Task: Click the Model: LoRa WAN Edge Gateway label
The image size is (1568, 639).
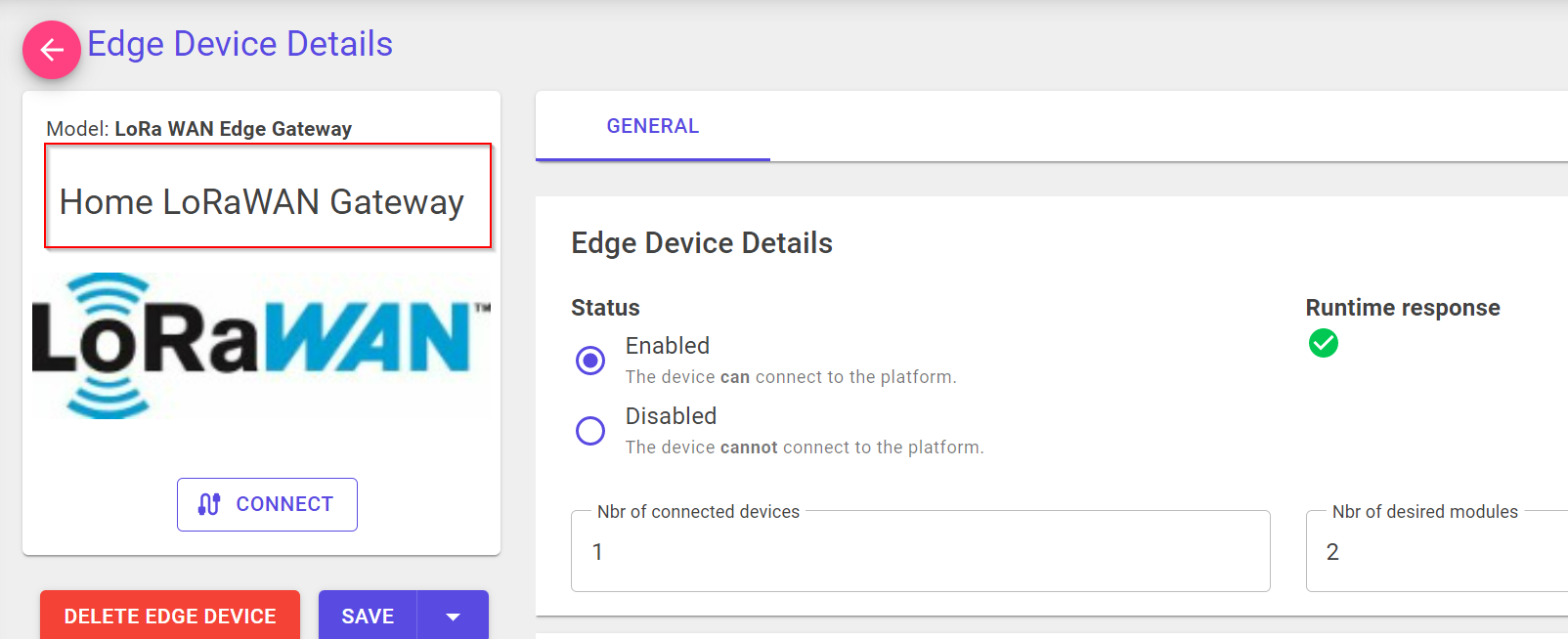Action: 199,128
